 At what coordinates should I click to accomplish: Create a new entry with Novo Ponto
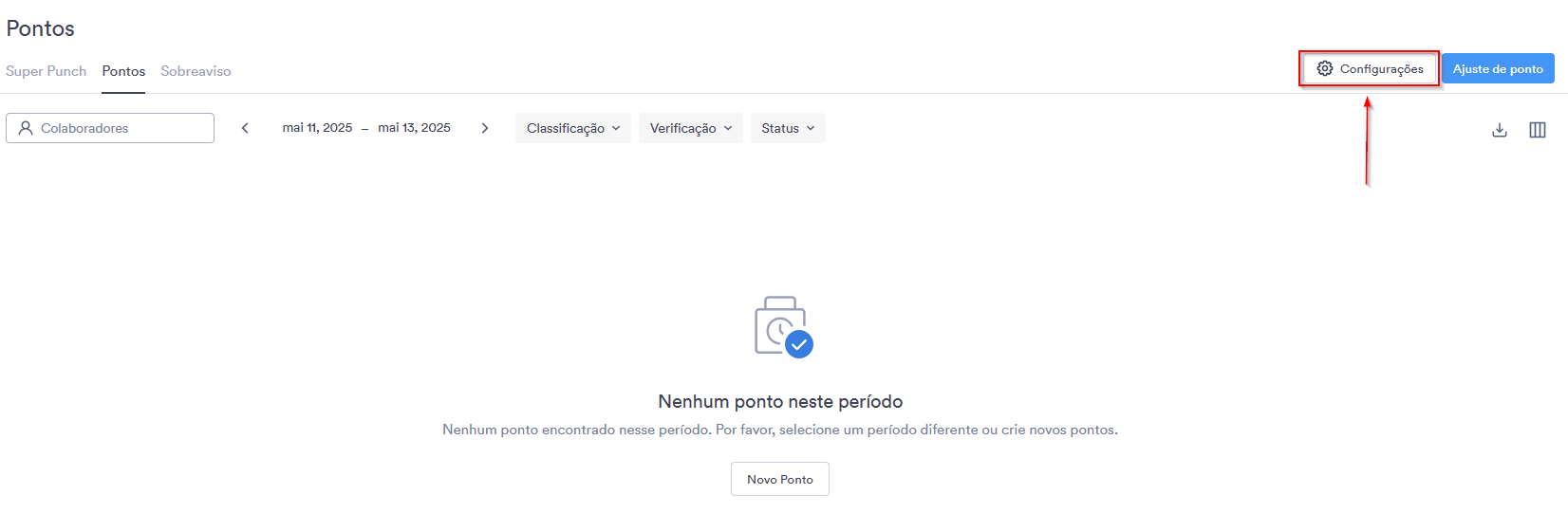[780, 479]
